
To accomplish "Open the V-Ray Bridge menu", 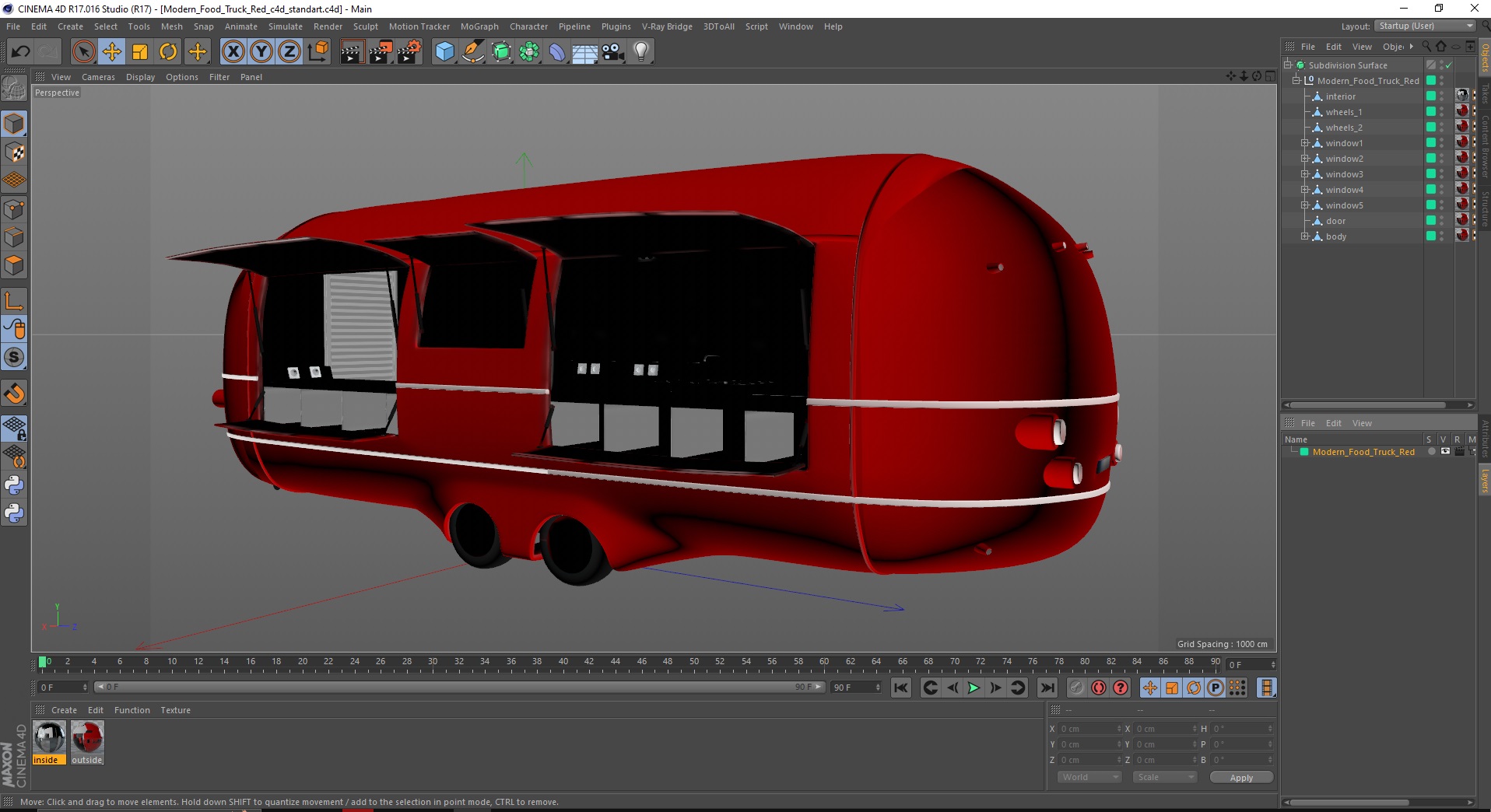I will pos(667,26).
